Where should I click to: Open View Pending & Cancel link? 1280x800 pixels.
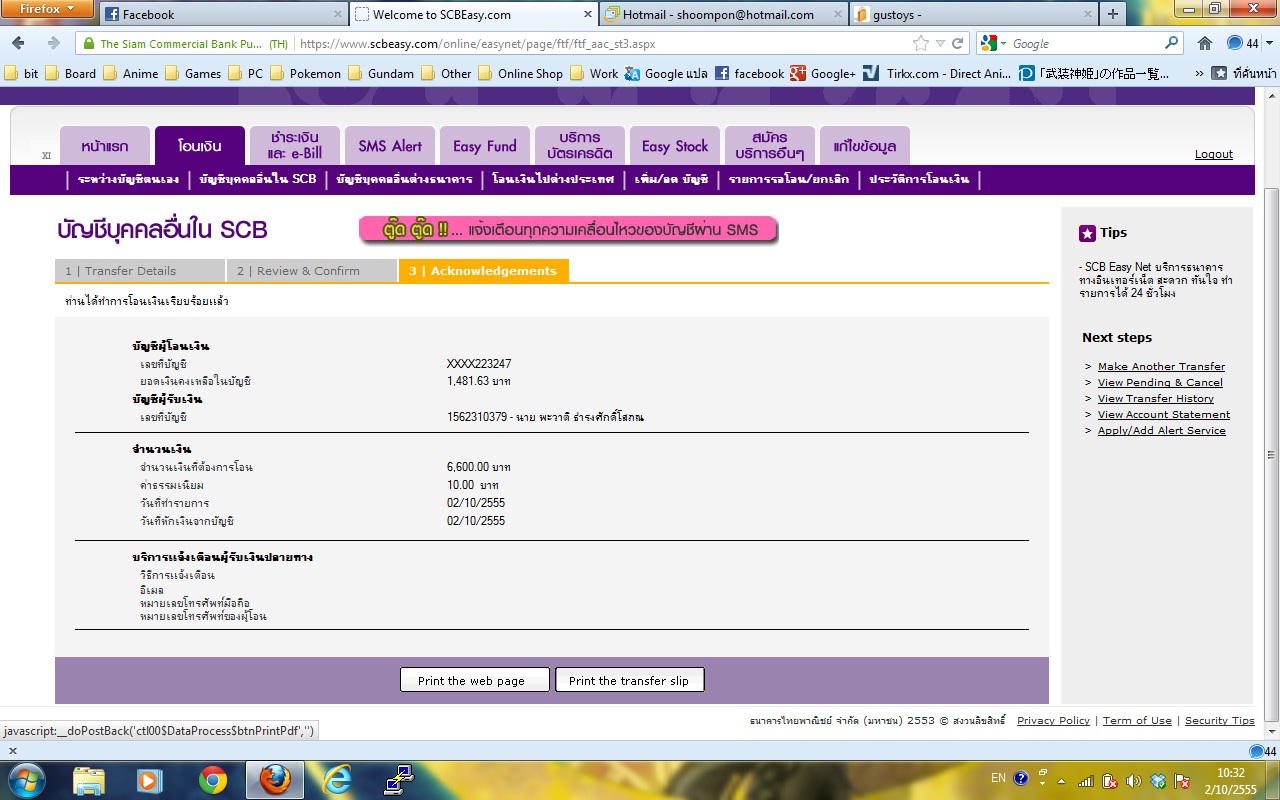coord(1160,383)
